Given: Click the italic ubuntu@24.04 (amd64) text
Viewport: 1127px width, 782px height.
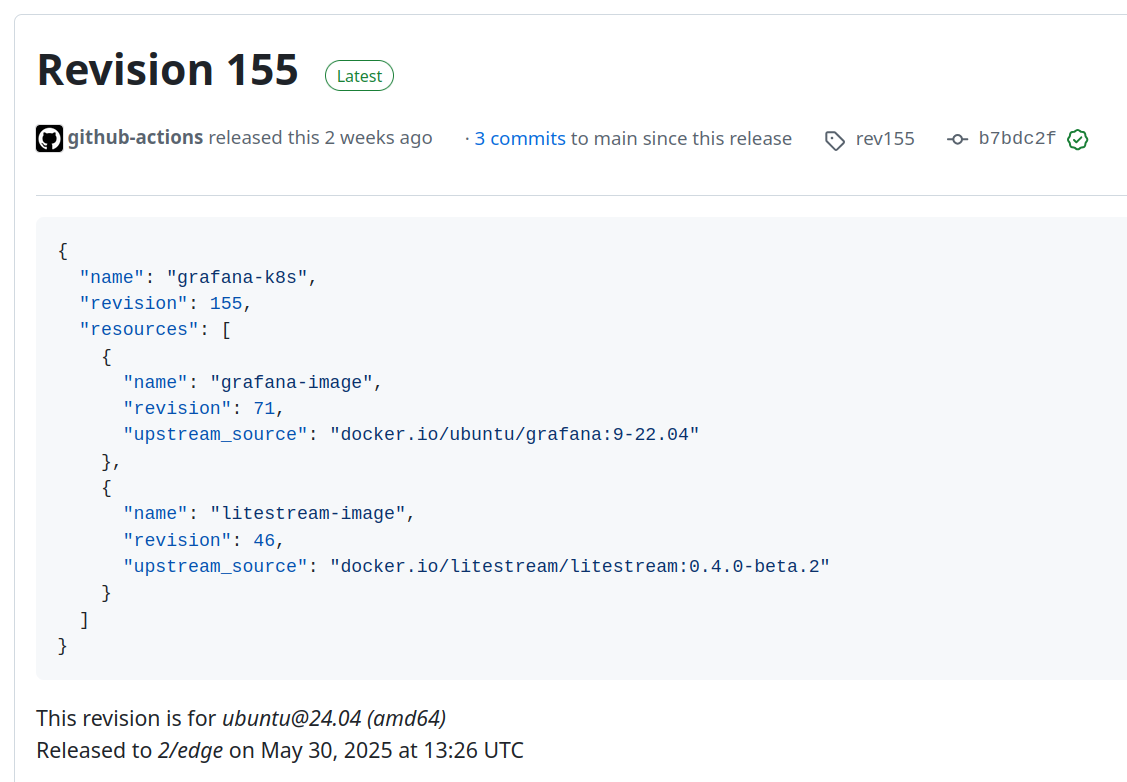Looking at the screenshot, I should [334, 718].
